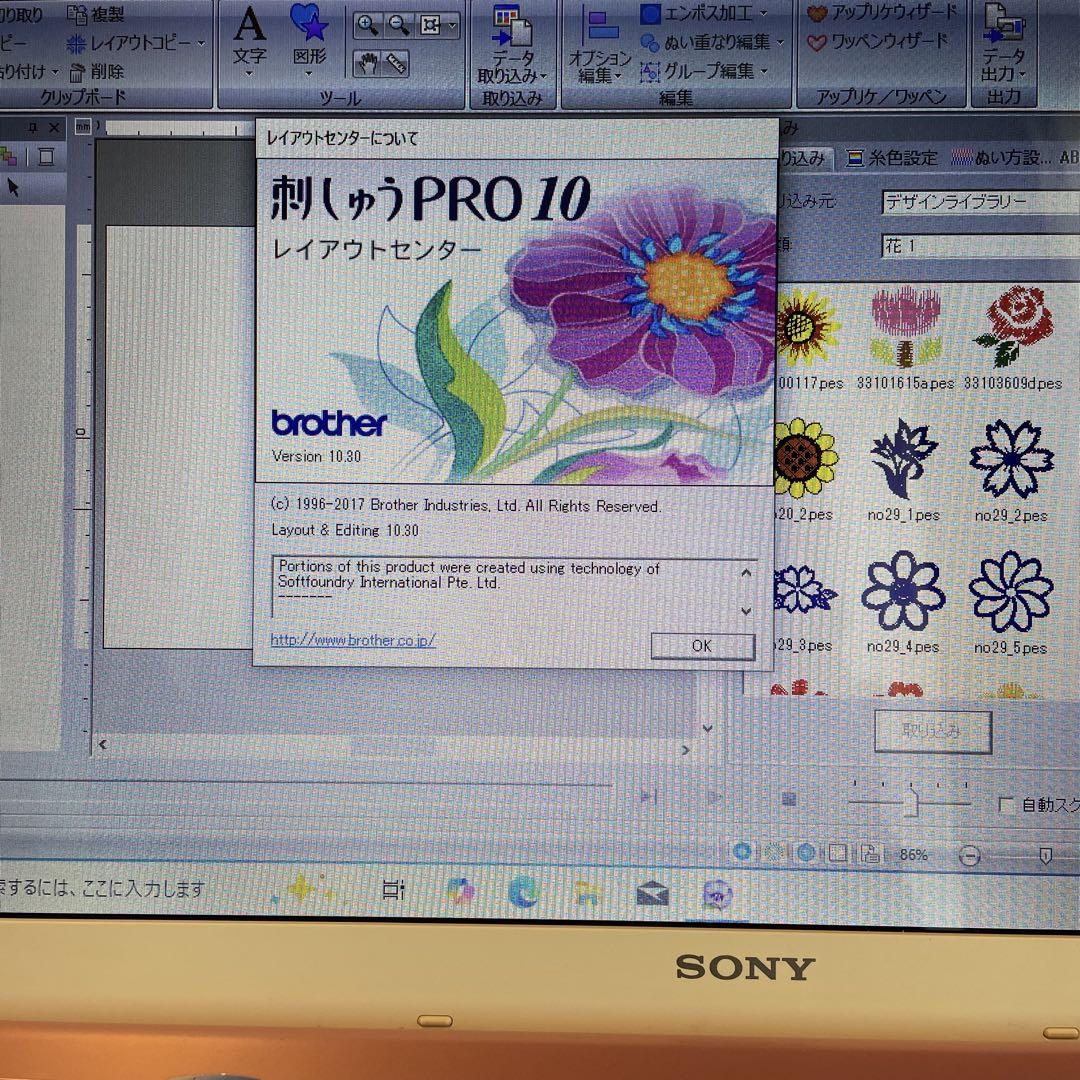The height and width of the screenshot is (1080, 1080).
Task: Click the pin icon on the left panel
Action: (32, 128)
